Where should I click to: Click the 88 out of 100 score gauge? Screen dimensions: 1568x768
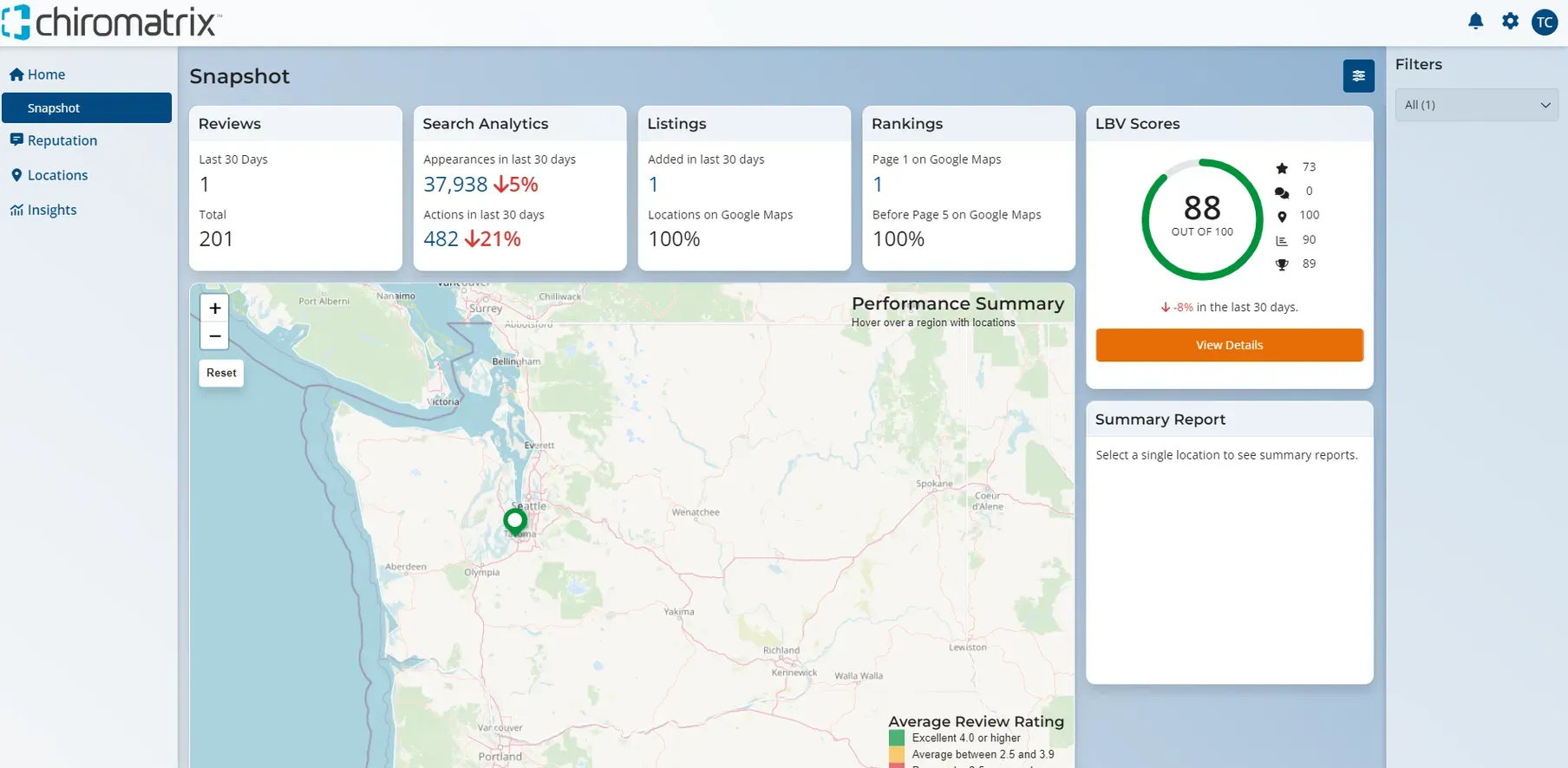coord(1202,218)
